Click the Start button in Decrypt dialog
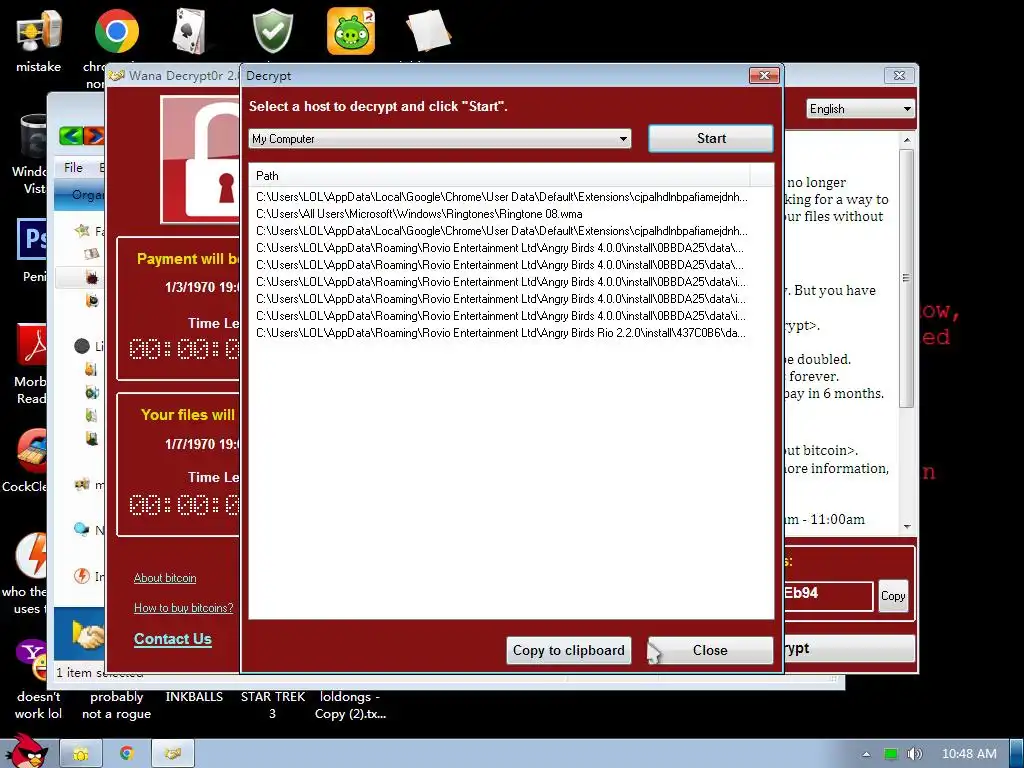This screenshot has height=768, width=1024. click(x=711, y=138)
